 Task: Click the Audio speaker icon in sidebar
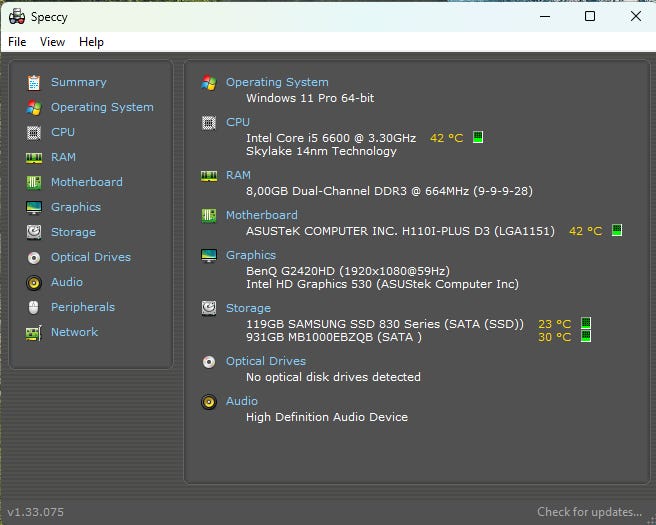(x=34, y=282)
